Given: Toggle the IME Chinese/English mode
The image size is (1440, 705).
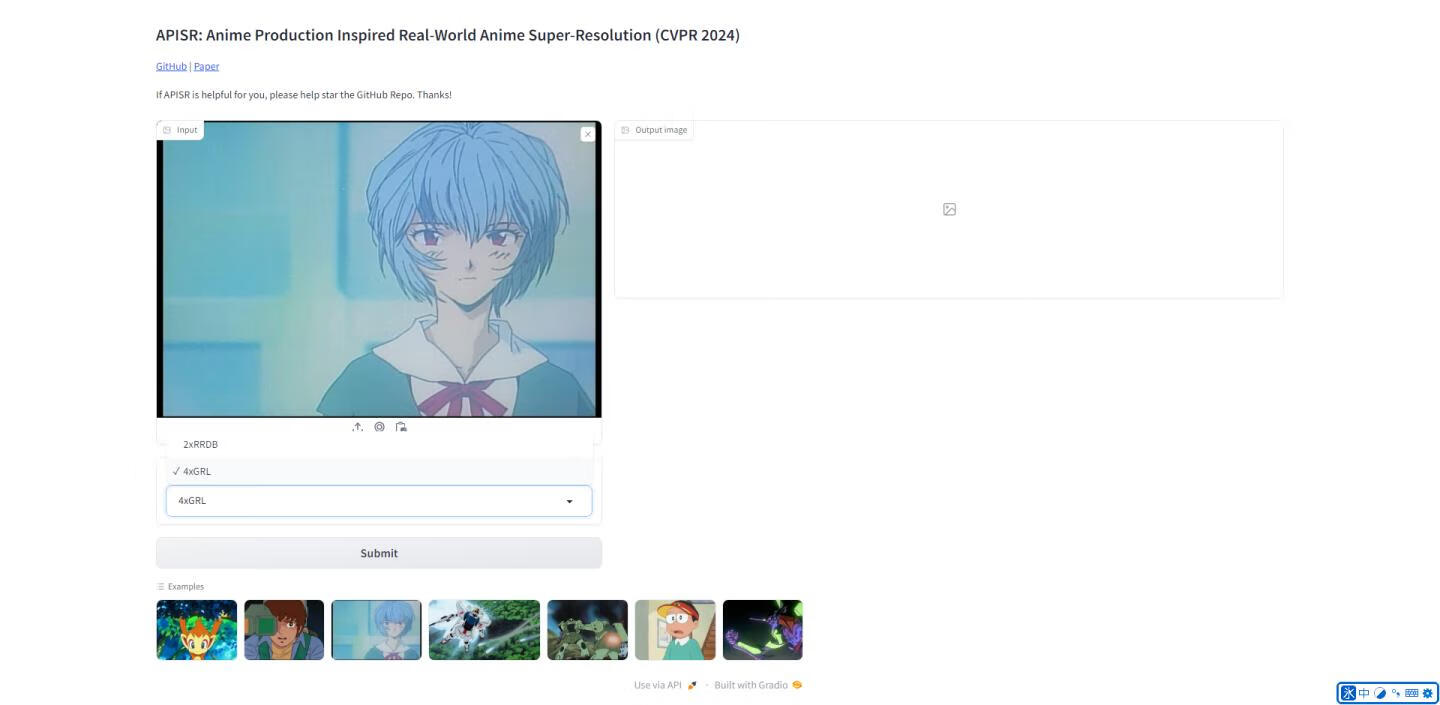Looking at the screenshot, I should [1364, 693].
